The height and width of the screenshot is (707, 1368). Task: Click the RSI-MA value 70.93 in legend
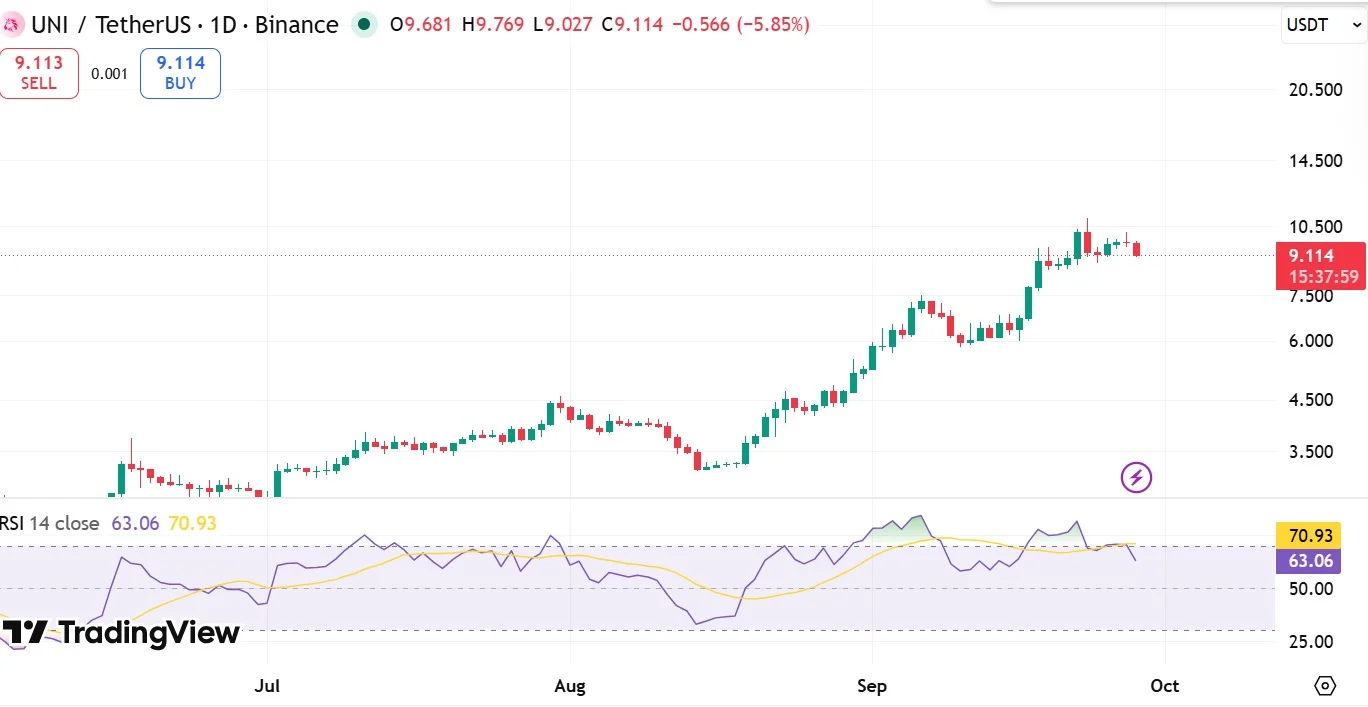[193, 523]
